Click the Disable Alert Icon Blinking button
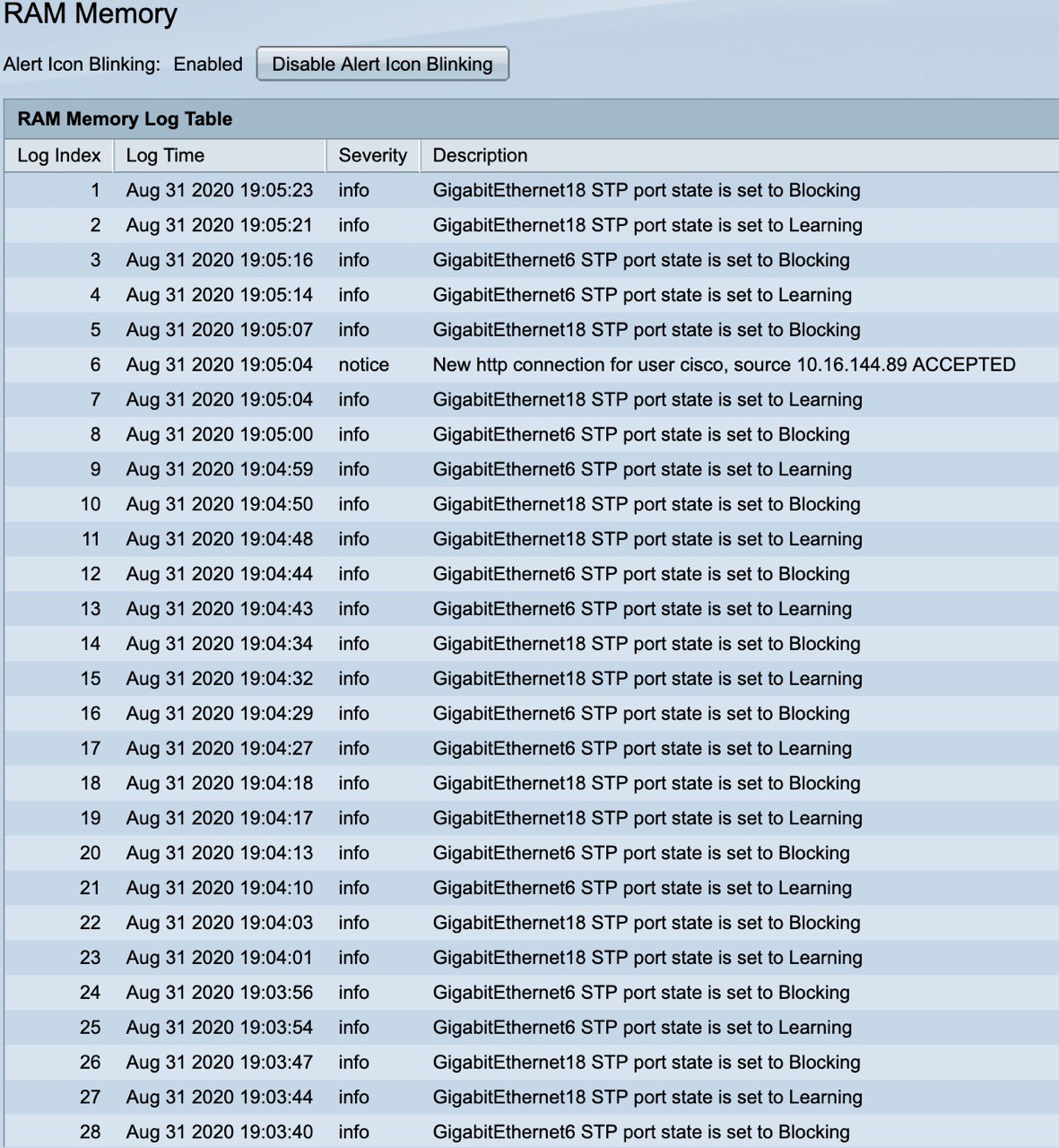 [x=382, y=64]
